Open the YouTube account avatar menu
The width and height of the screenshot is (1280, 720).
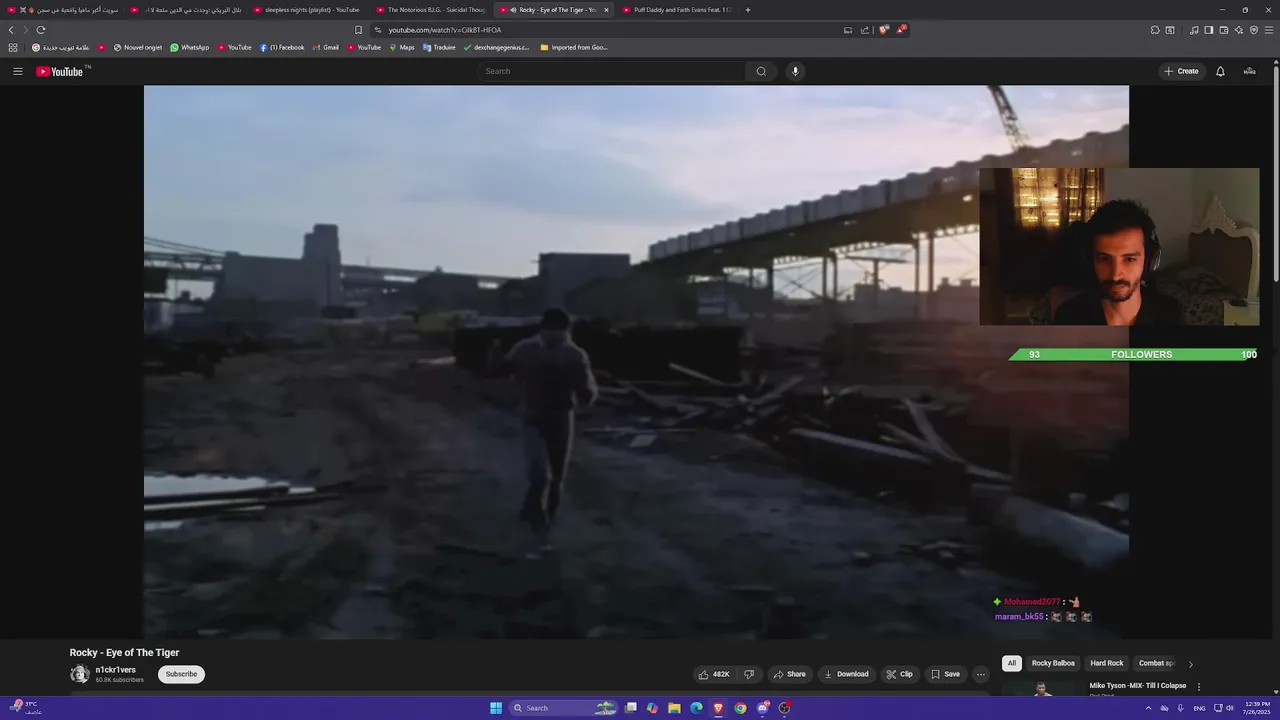(1249, 71)
